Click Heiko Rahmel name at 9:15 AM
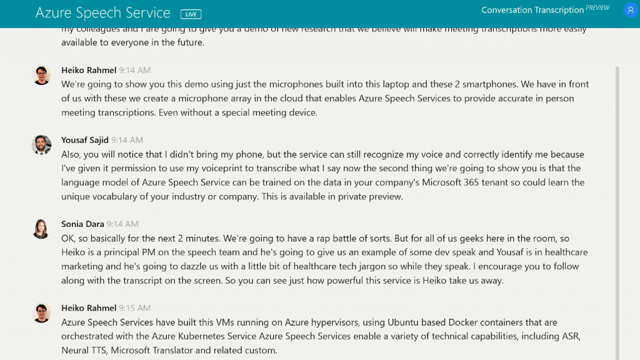 point(89,308)
